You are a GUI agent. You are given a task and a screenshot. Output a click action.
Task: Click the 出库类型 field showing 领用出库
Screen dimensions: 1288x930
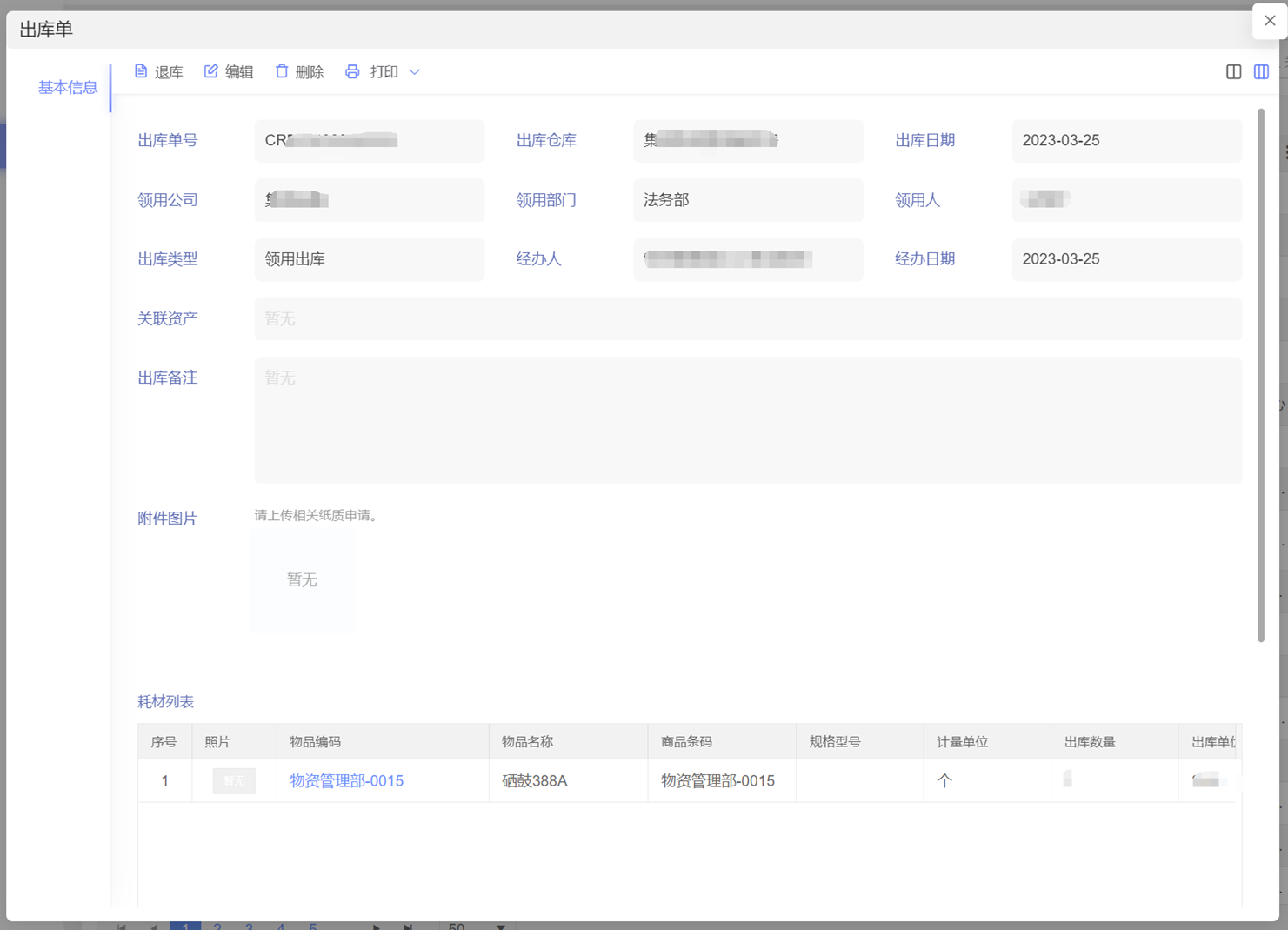coord(369,259)
